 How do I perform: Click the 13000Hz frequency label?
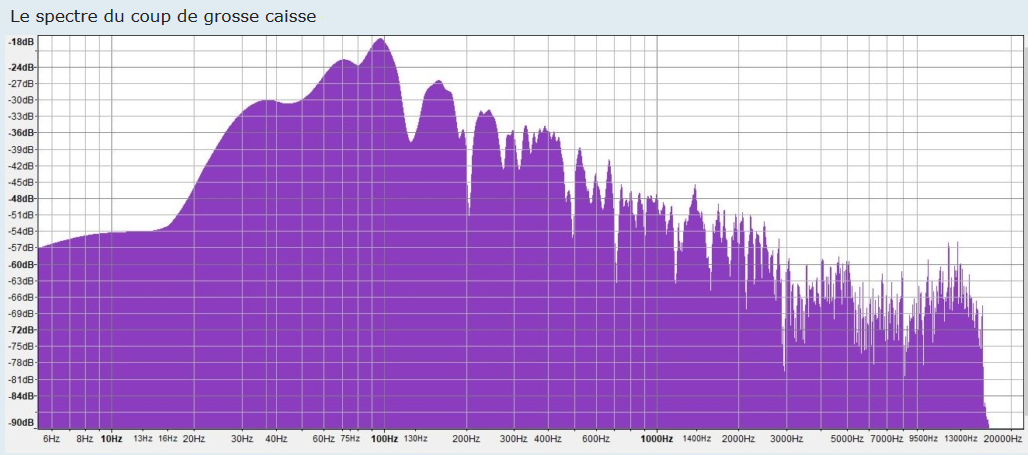tap(962, 438)
